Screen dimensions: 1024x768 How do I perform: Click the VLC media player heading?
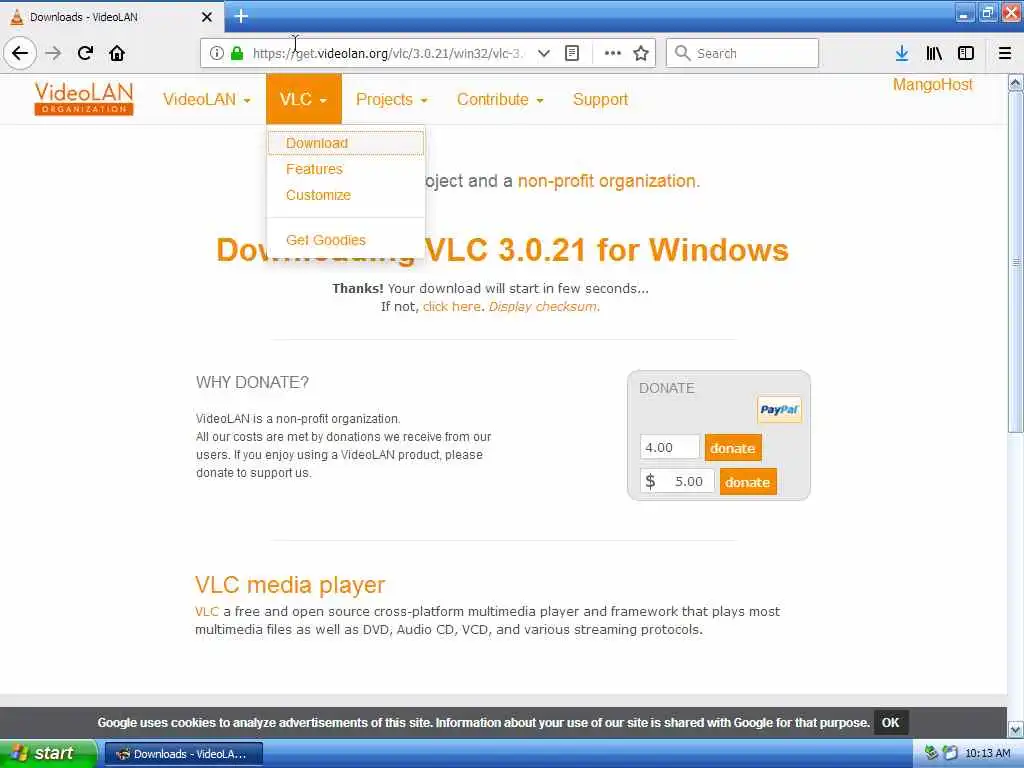click(290, 584)
